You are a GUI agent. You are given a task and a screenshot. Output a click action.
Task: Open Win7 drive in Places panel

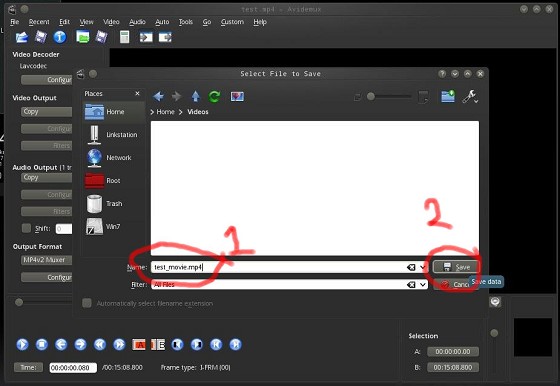(x=114, y=226)
